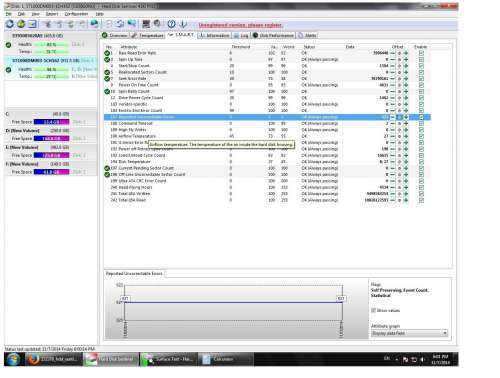
Task: Toggle the Show values checkbox
Action: pos(373,310)
